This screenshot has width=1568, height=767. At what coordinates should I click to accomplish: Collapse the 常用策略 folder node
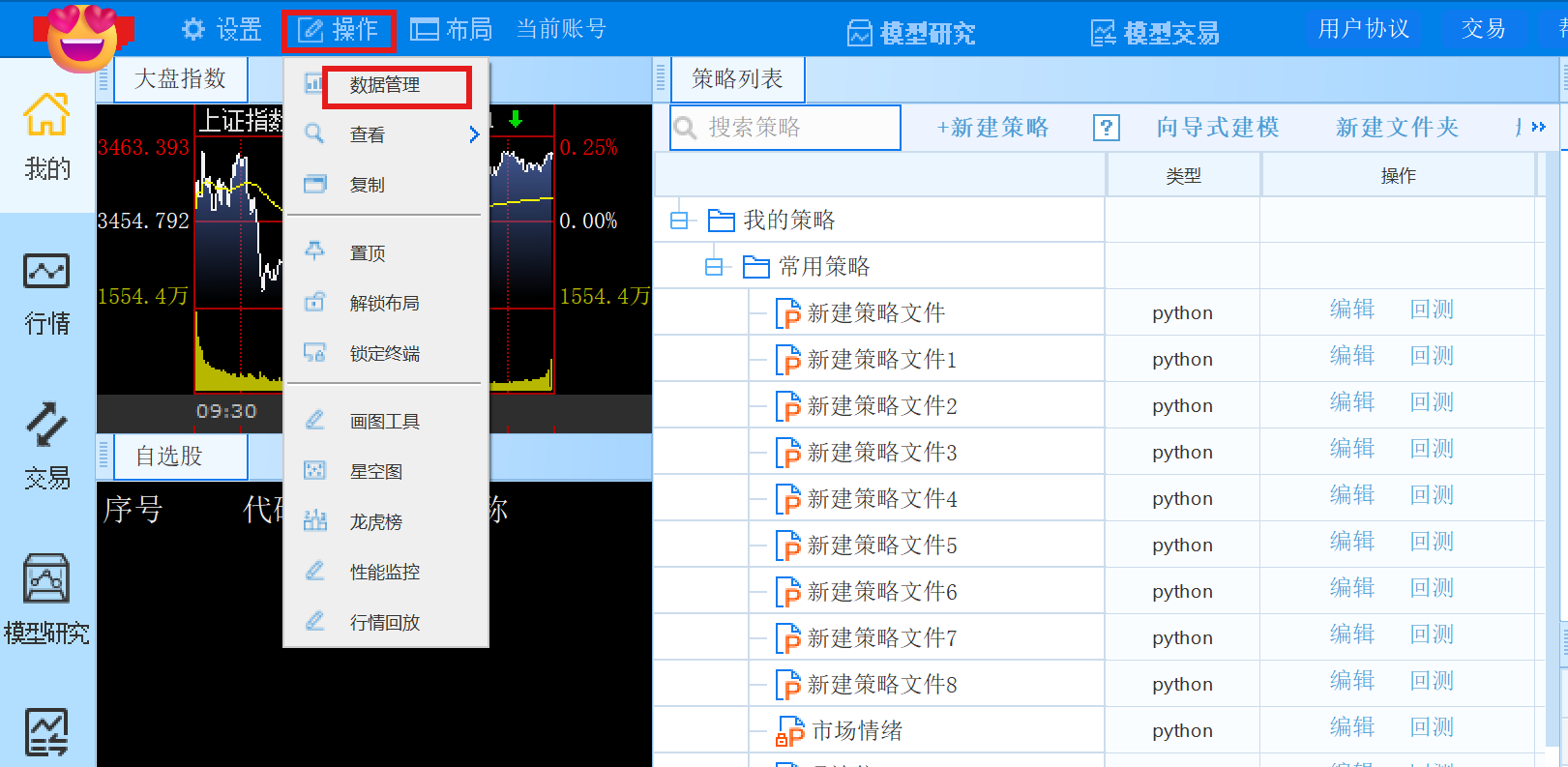tap(714, 267)
